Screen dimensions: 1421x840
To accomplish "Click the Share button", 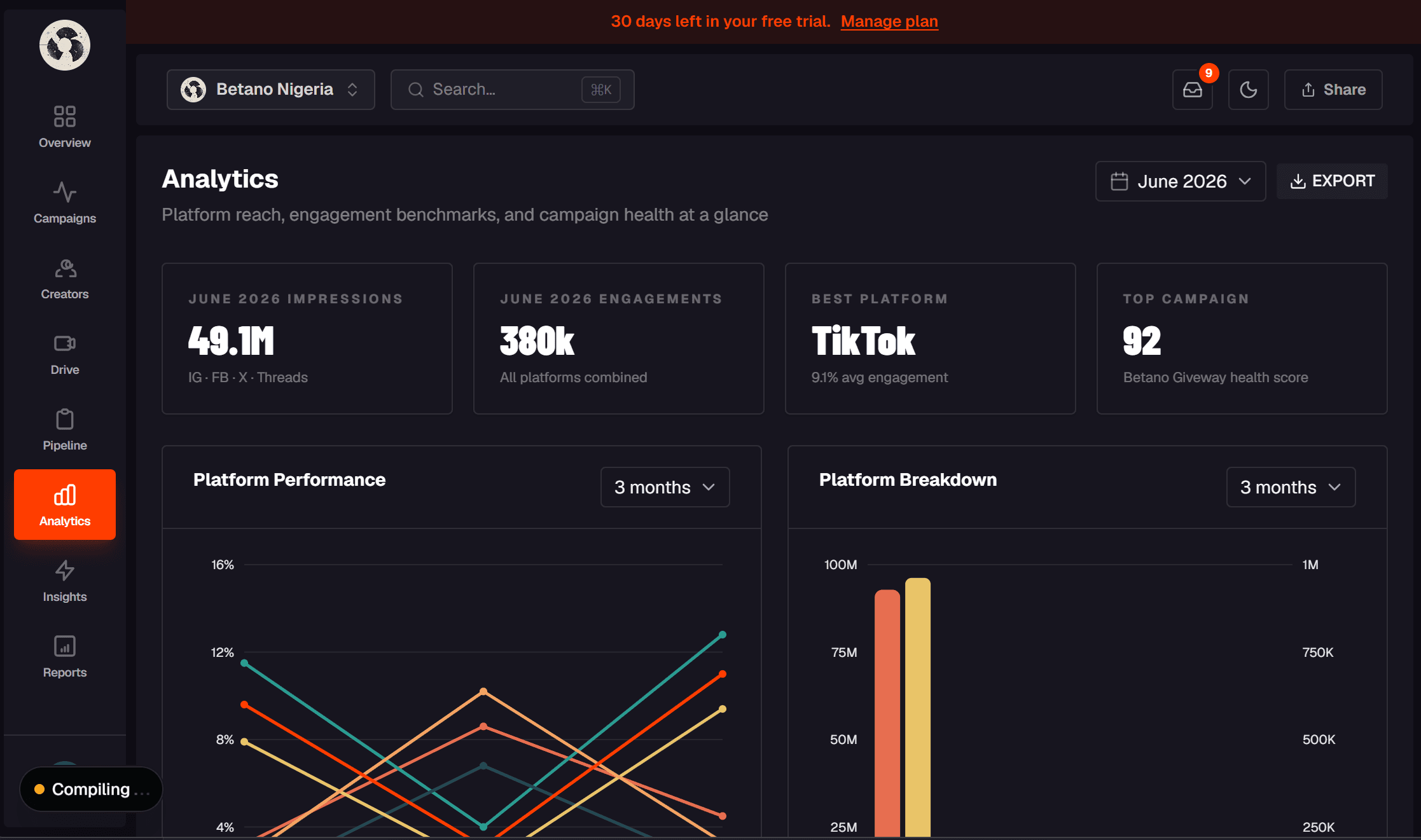I will point(1333,90).
